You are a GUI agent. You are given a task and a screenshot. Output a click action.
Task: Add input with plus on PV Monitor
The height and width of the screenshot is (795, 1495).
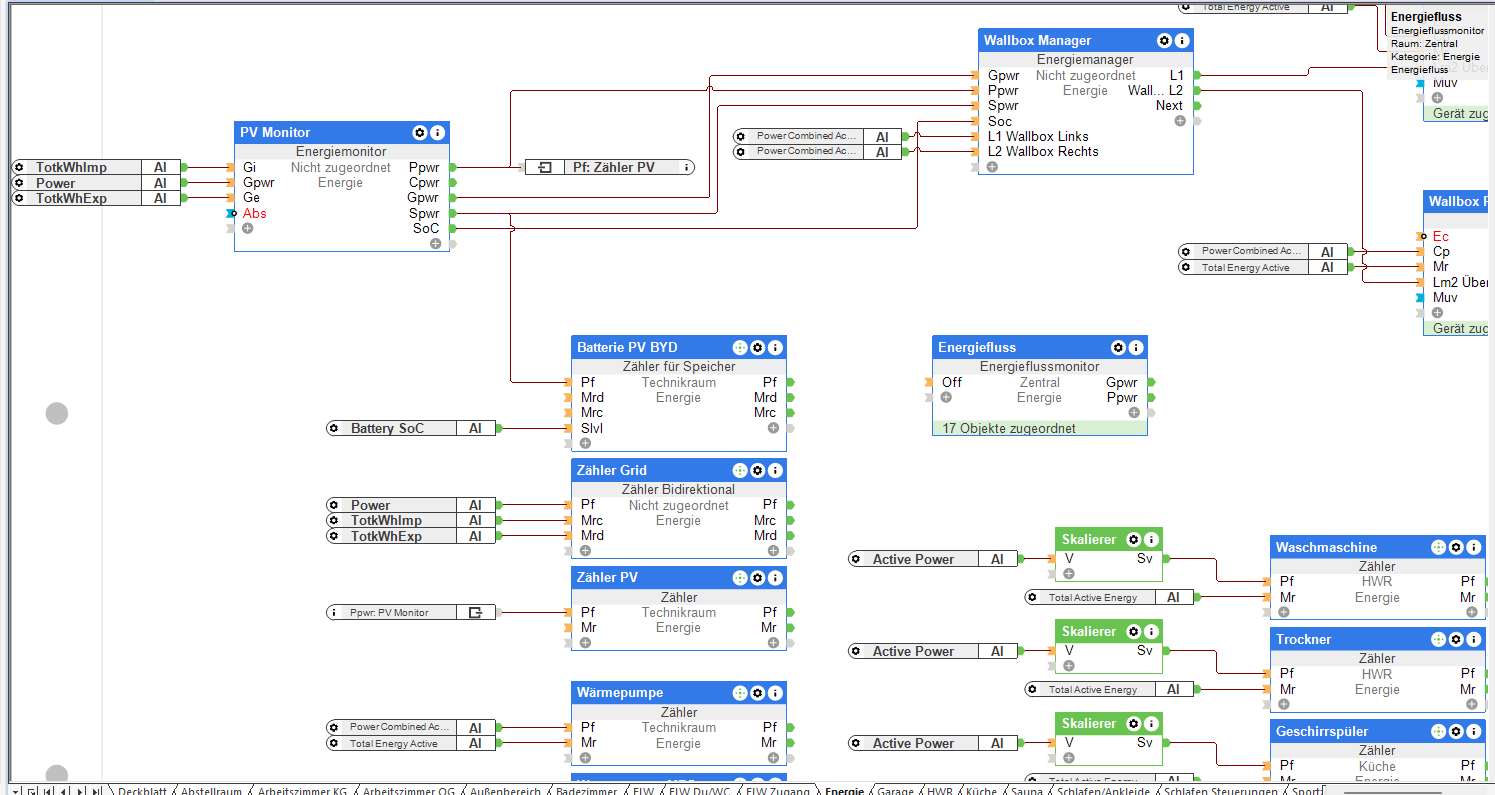tap(247, 229)
